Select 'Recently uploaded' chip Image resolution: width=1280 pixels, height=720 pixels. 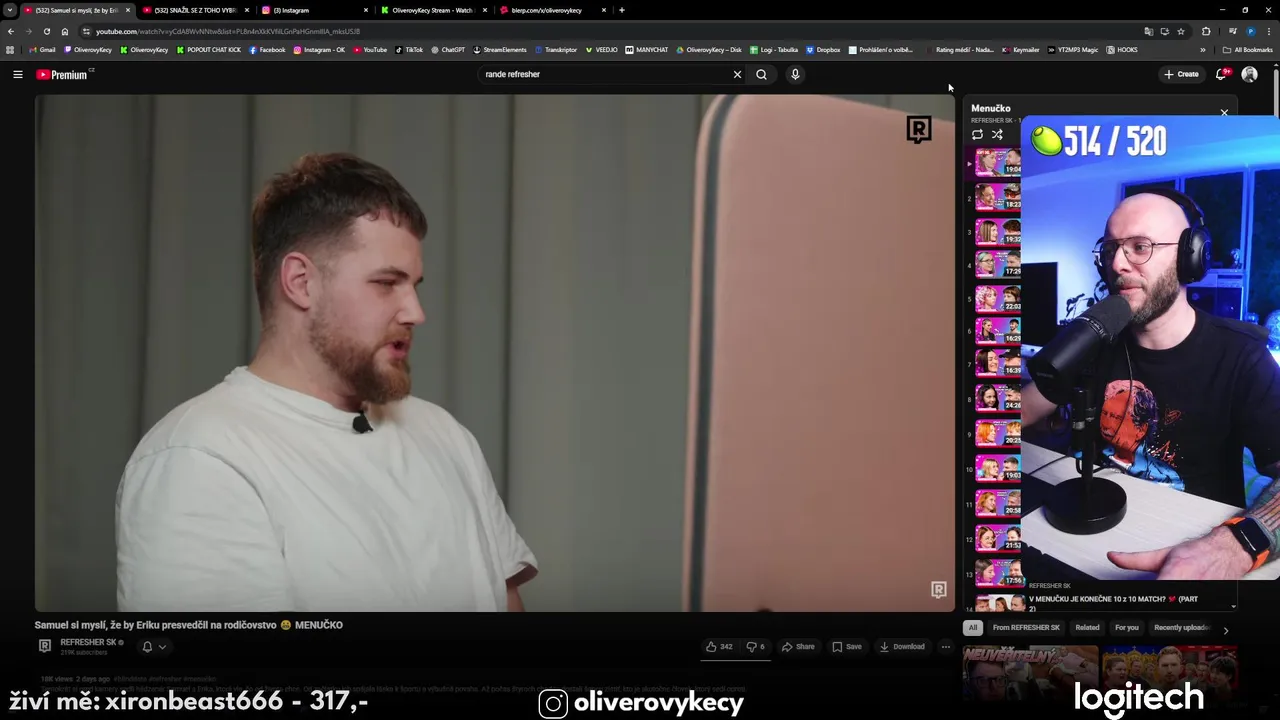click(1181, 628)
